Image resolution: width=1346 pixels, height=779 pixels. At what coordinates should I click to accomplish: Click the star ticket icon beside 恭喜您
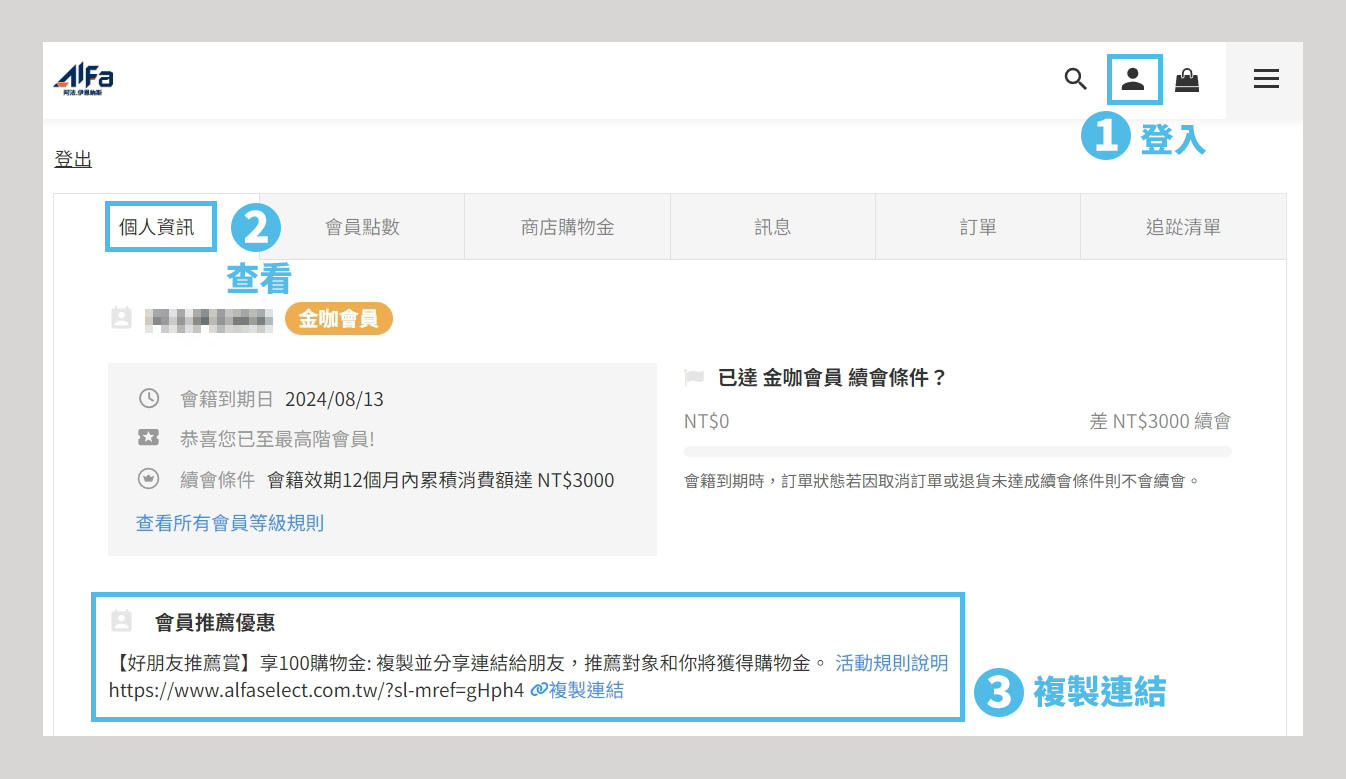[148, 438]
